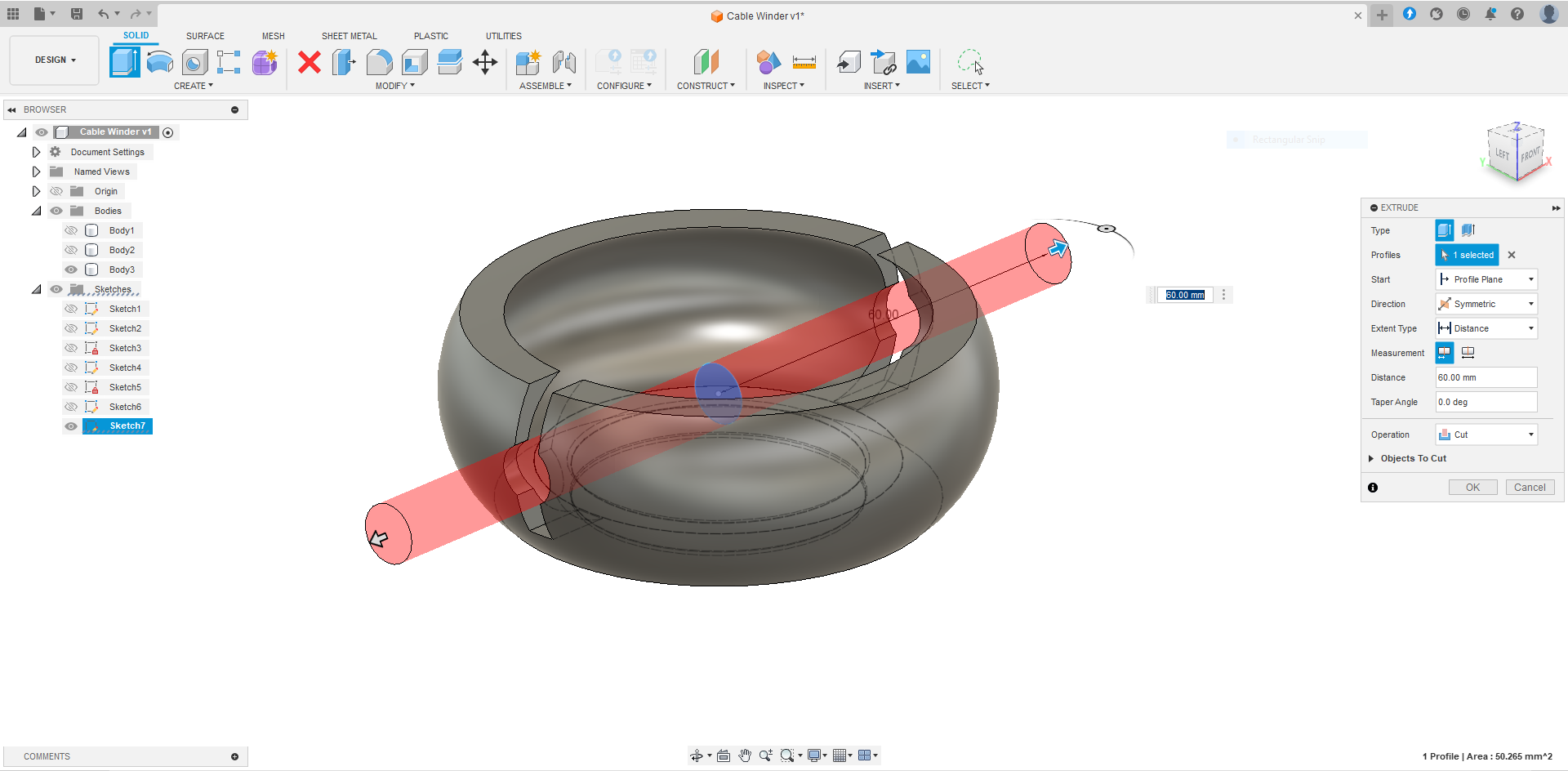Viewport: 1568px width, 771px height.
Task: Switch to the PLASTIC tab
Action: click(431, 36)
